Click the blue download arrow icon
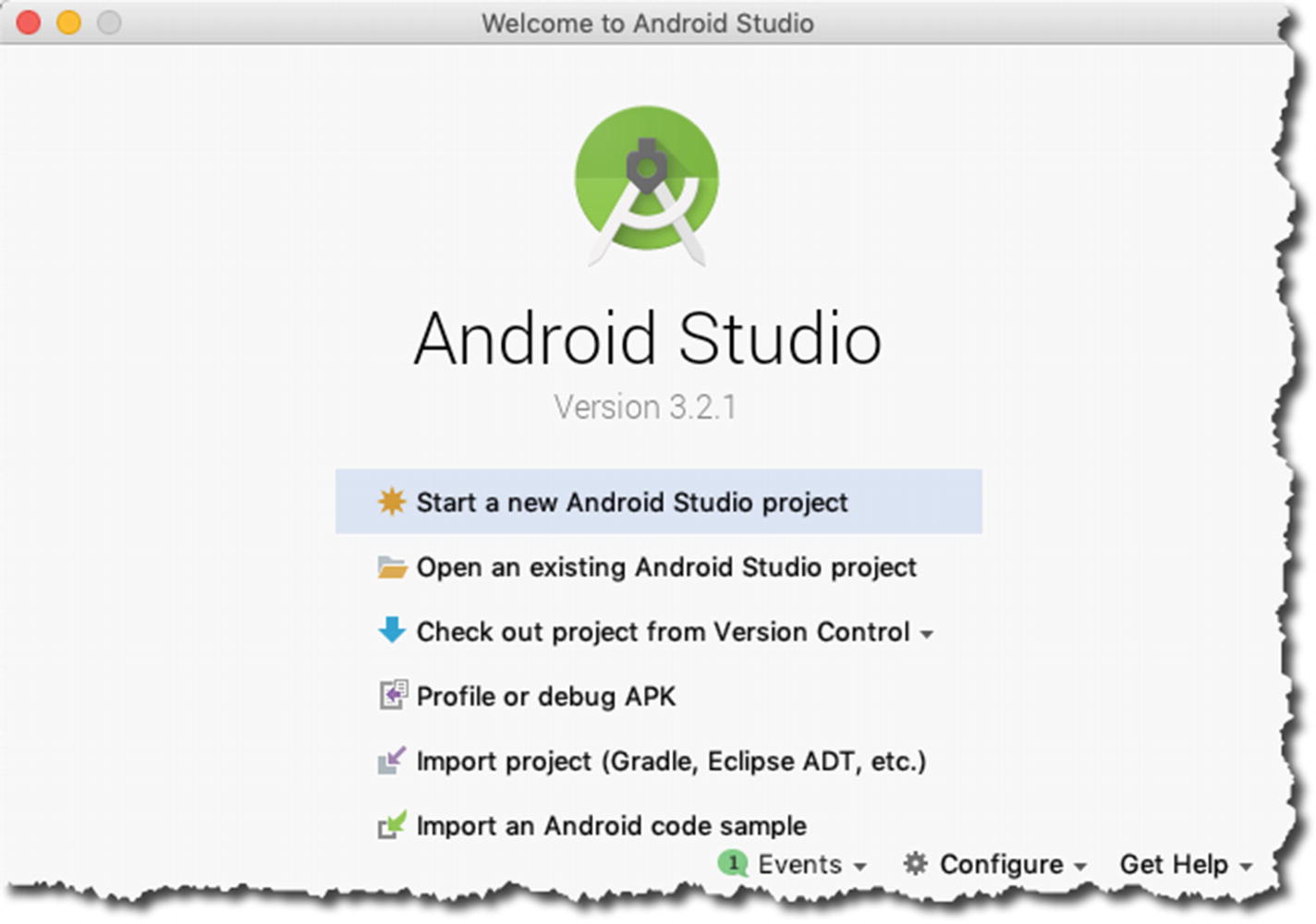This screenshot has width=1316, height=924. tap(392, 630)
